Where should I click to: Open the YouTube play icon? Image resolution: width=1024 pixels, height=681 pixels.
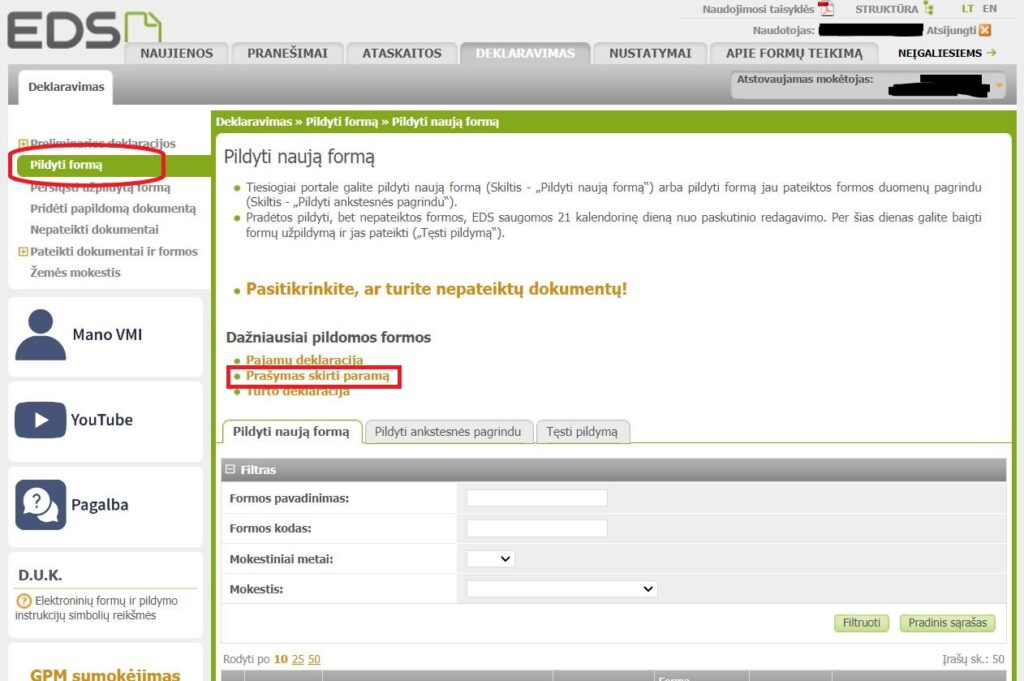pyautogui.click(x=40, y=420)
